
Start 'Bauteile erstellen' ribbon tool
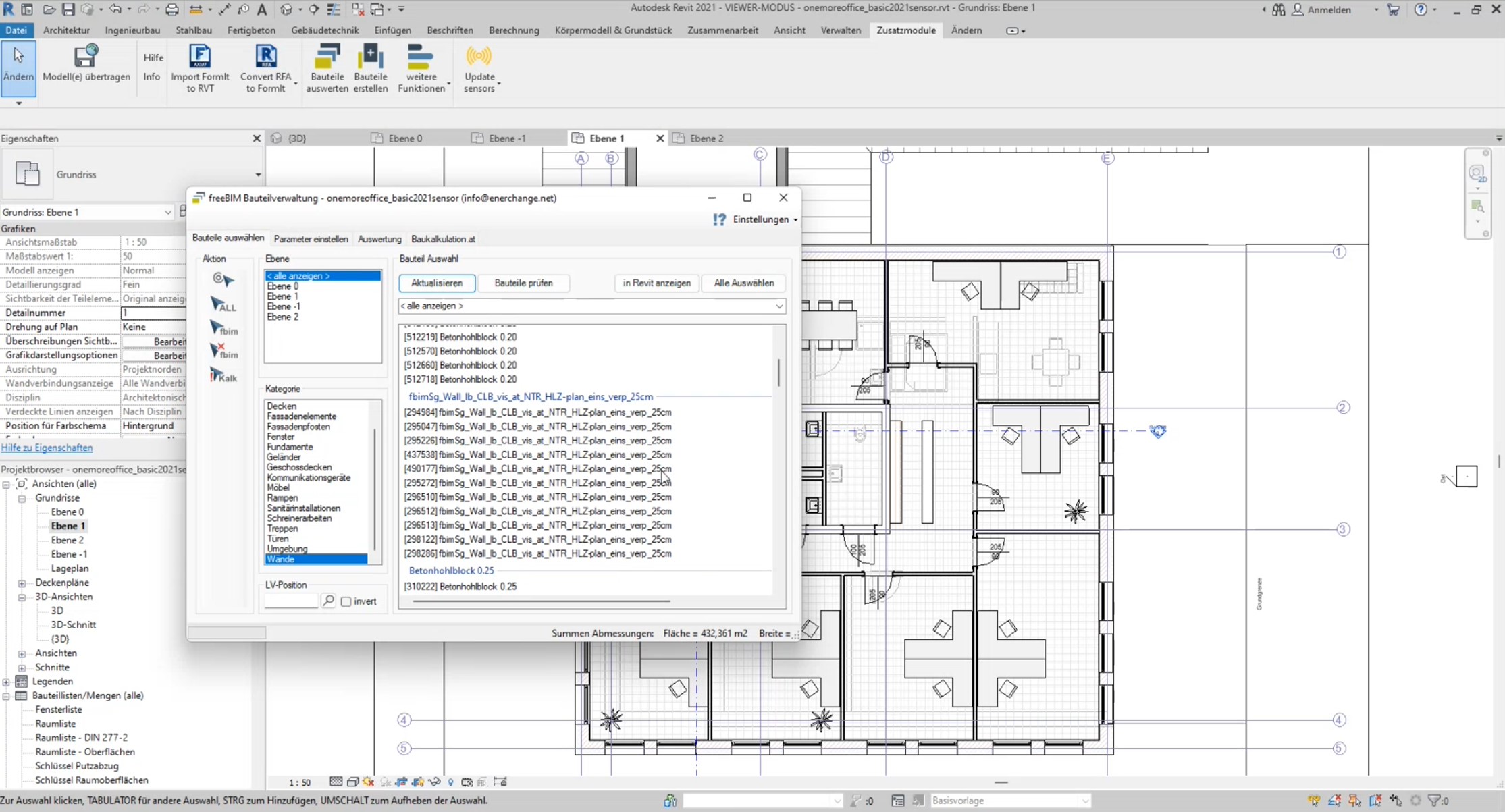tap(370, 68)
